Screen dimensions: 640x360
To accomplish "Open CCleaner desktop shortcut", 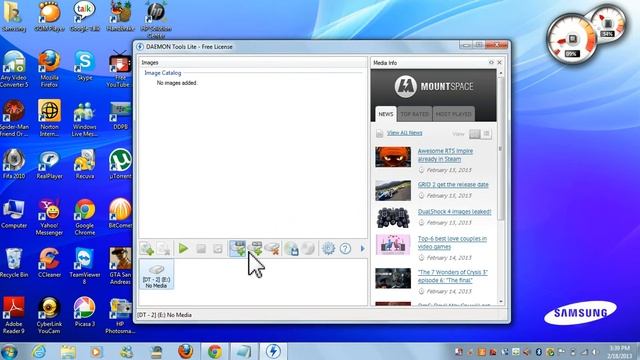I will 49,262.
